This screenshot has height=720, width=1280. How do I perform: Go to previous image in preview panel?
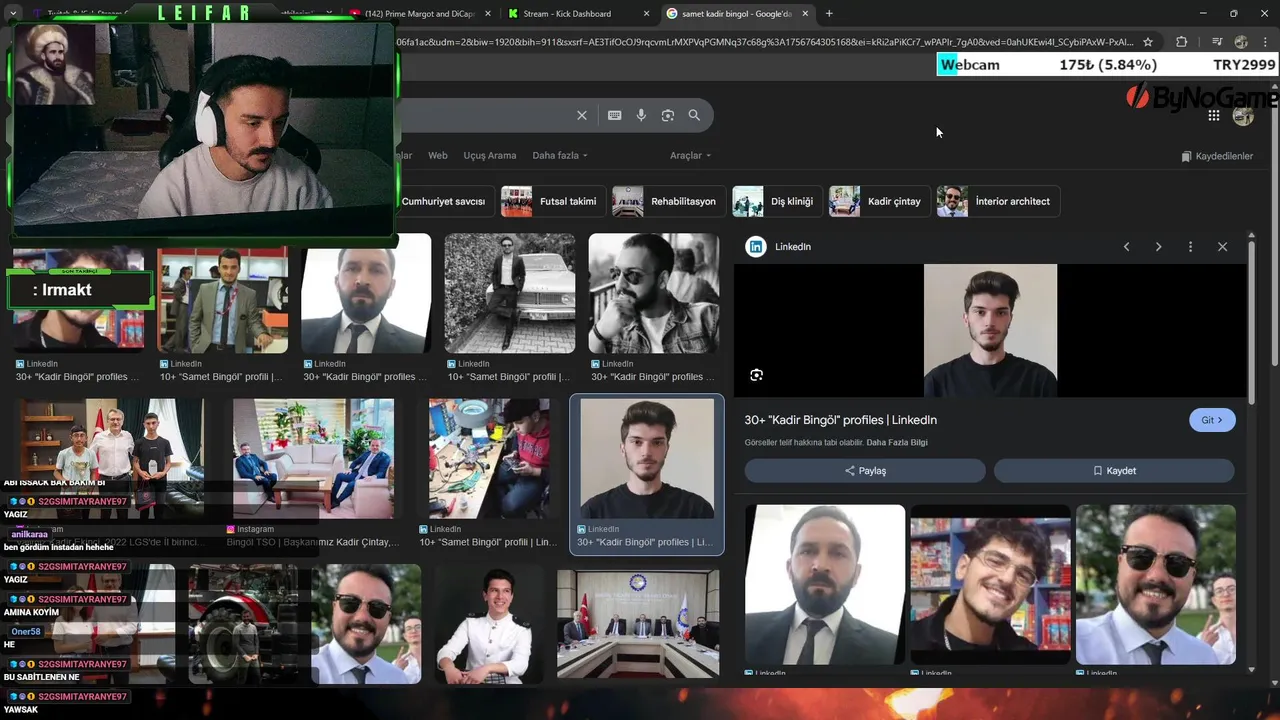[1126, 247]
